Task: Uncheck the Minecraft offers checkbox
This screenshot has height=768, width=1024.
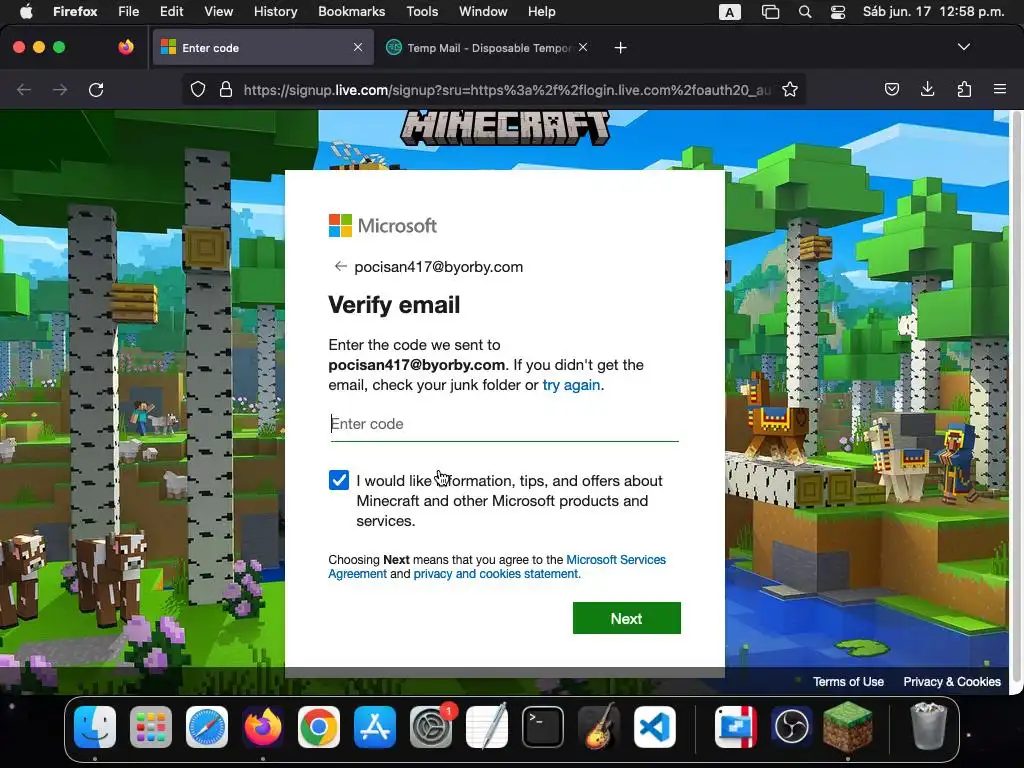Action: click(339, 480)
